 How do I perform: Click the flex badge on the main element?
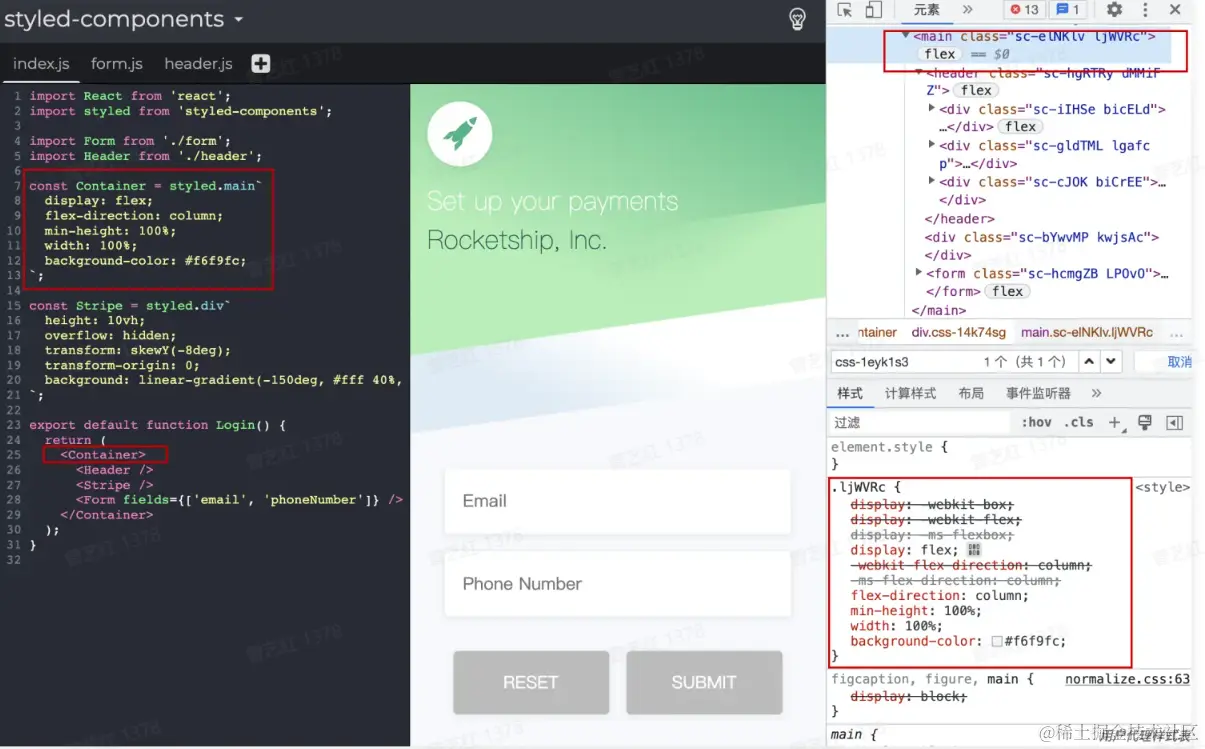point(939,54)
